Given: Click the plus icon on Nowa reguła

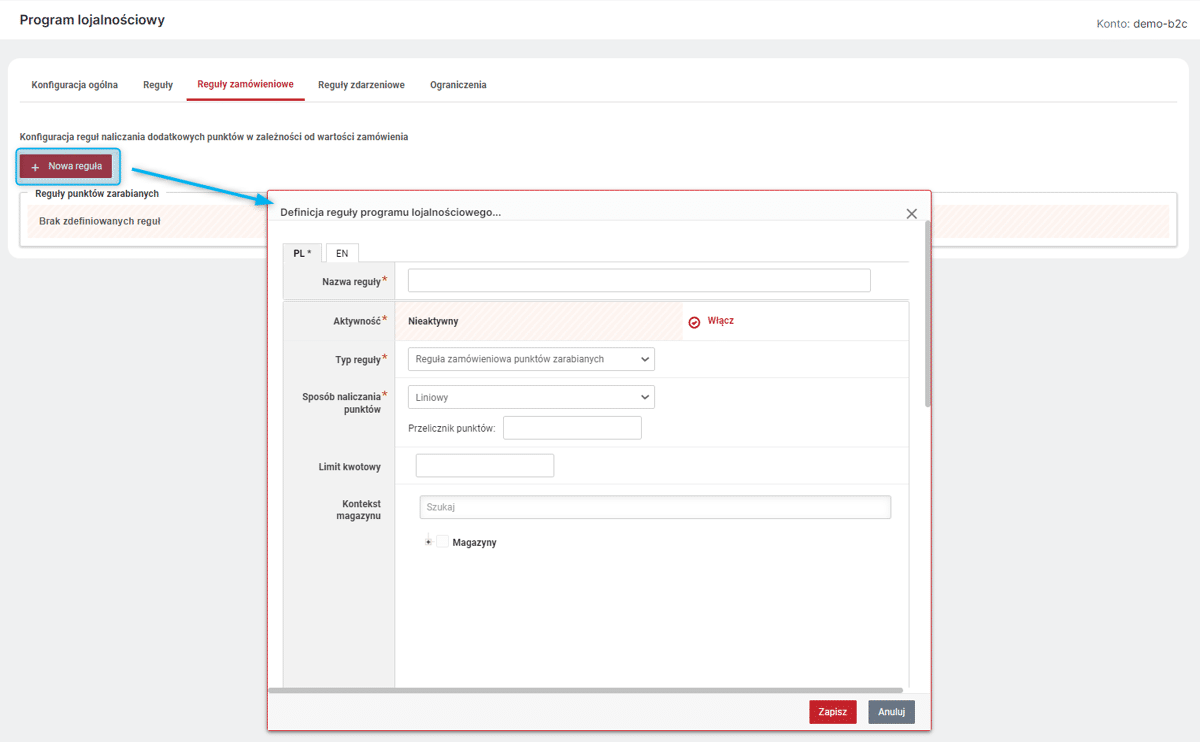Looking at the screenshot, I should tap(35, 166).
